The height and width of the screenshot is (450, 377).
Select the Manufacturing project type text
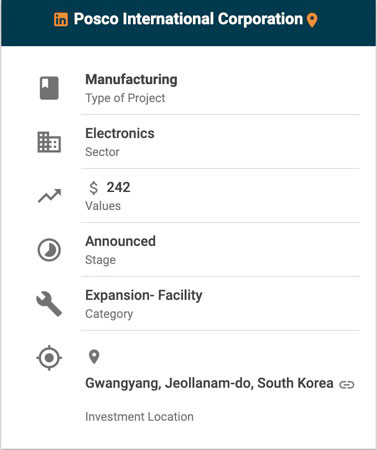click(131, 80)
